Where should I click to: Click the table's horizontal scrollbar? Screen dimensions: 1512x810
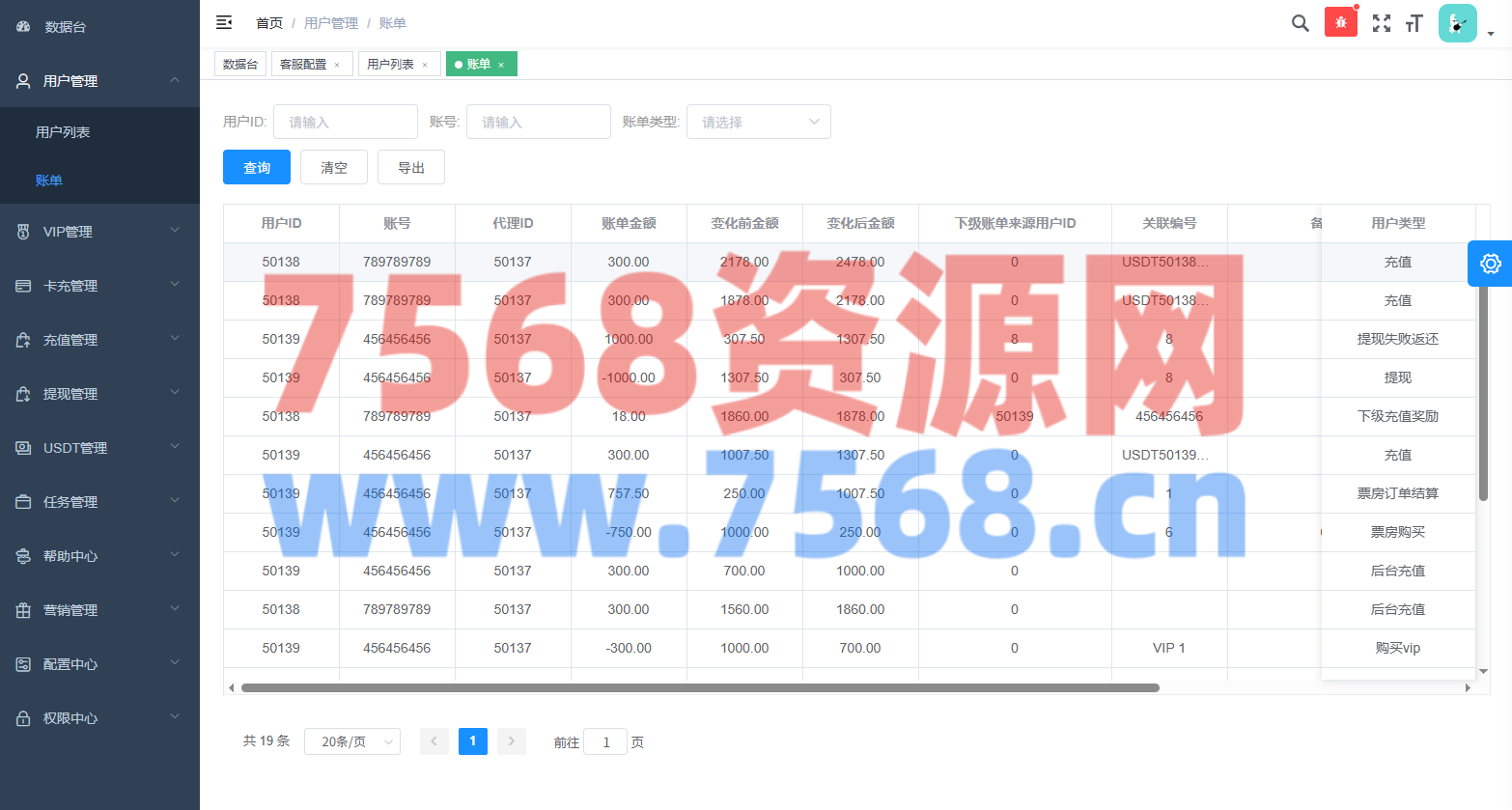pos(699,688)
